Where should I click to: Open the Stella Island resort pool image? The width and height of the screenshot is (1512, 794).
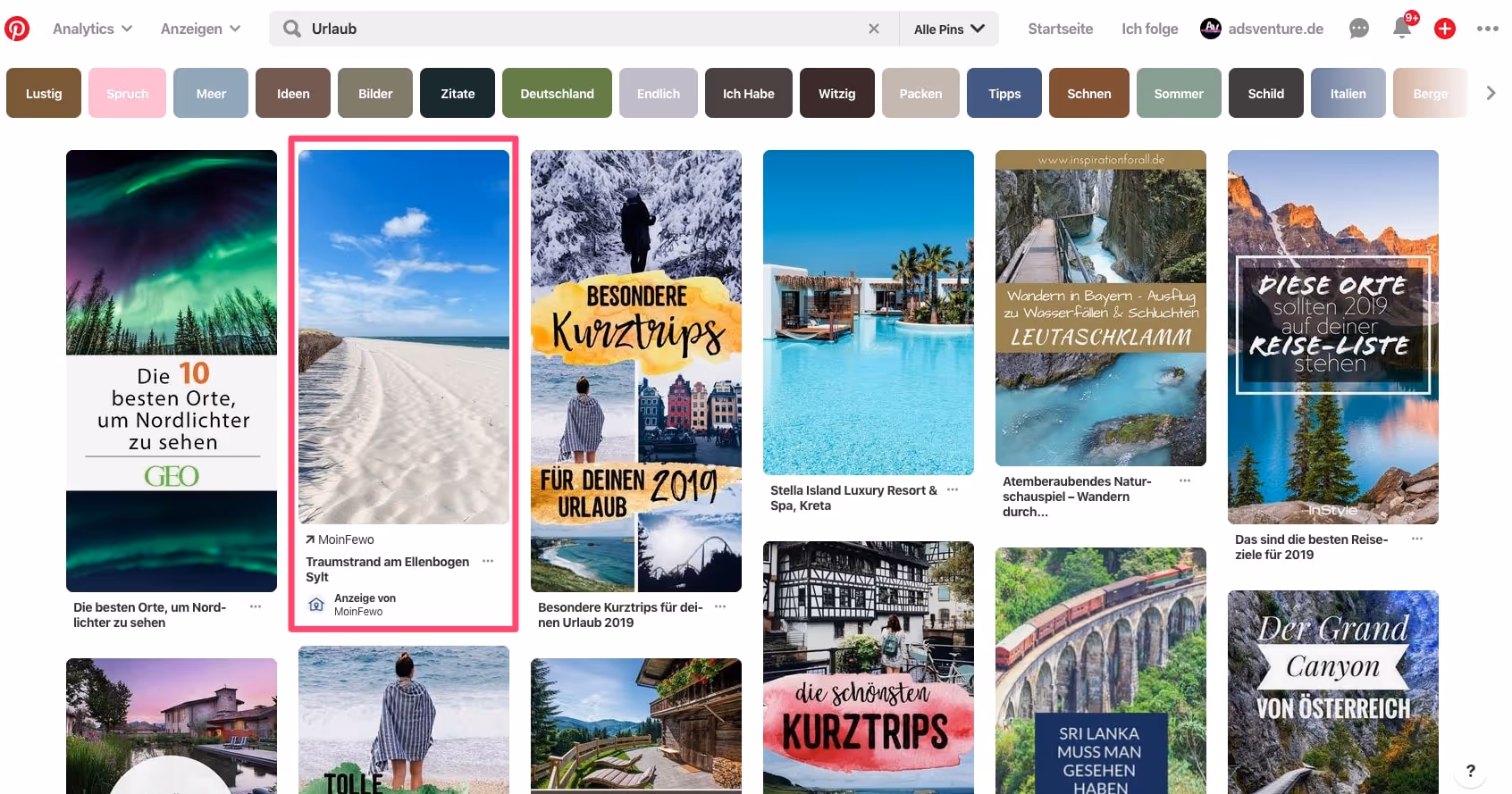869,313
